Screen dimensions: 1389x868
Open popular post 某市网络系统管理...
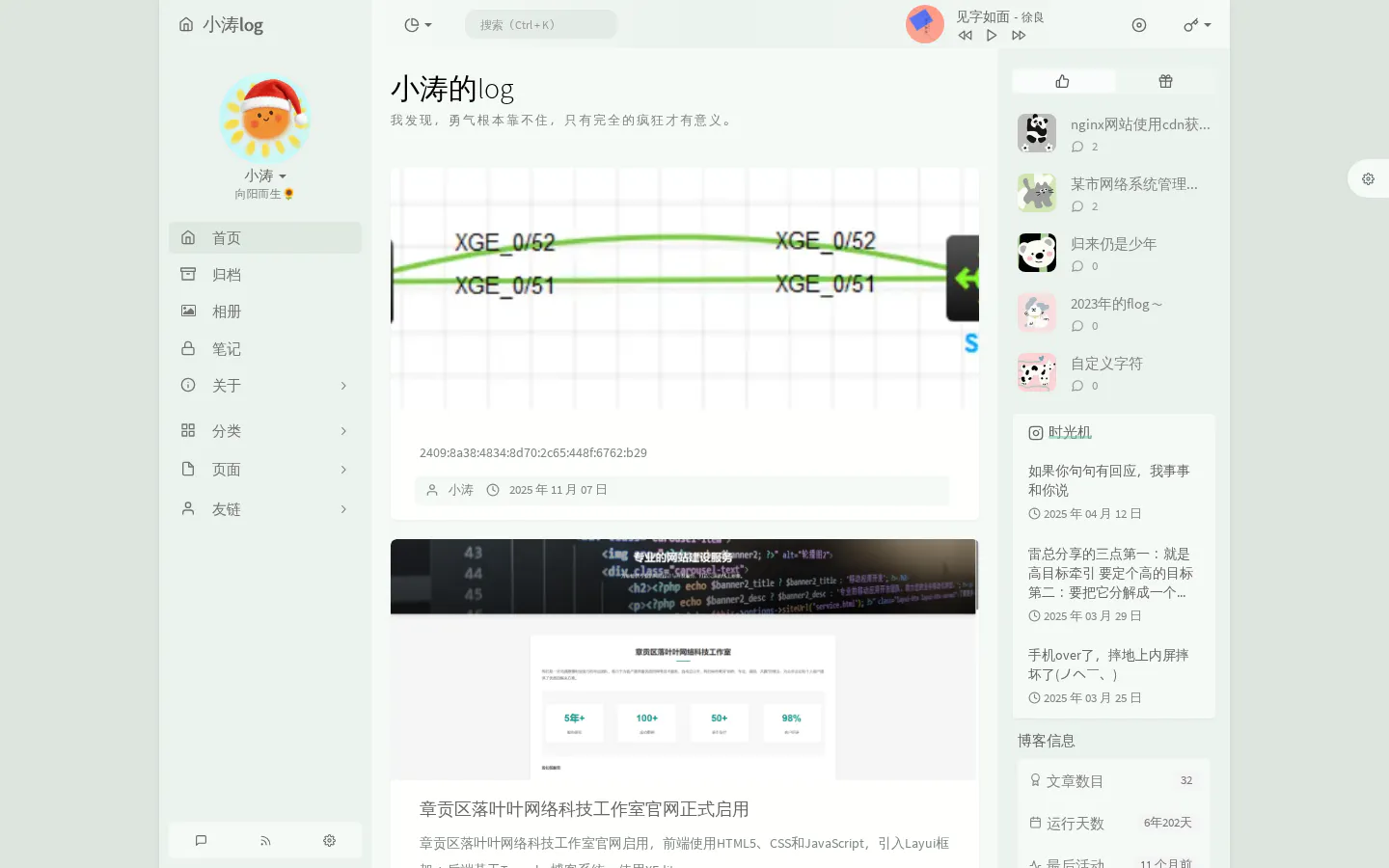(x=1134, y=183)
